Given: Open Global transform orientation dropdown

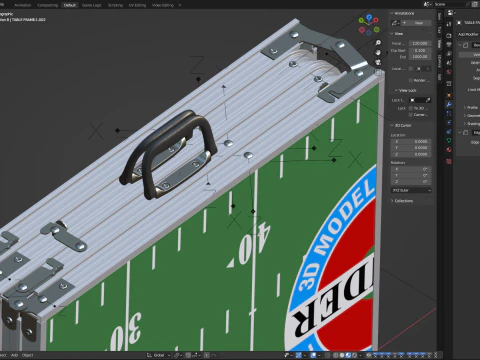Looking at the screenshot, I should pos(158,355).
